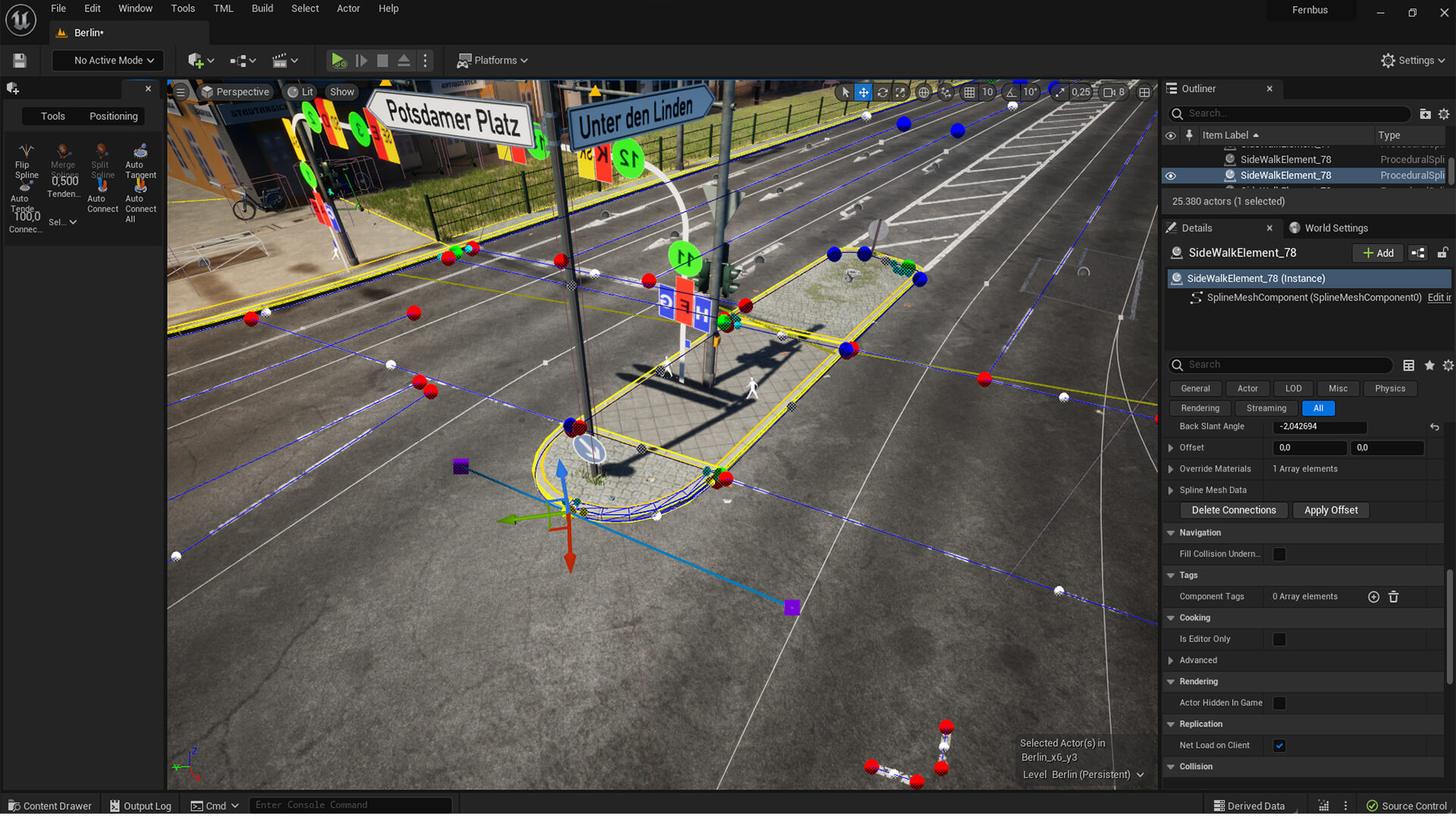Click the Back Slant Angle value field
1456x819 pixels.
pyautogui.click(x=1319, y=427)
